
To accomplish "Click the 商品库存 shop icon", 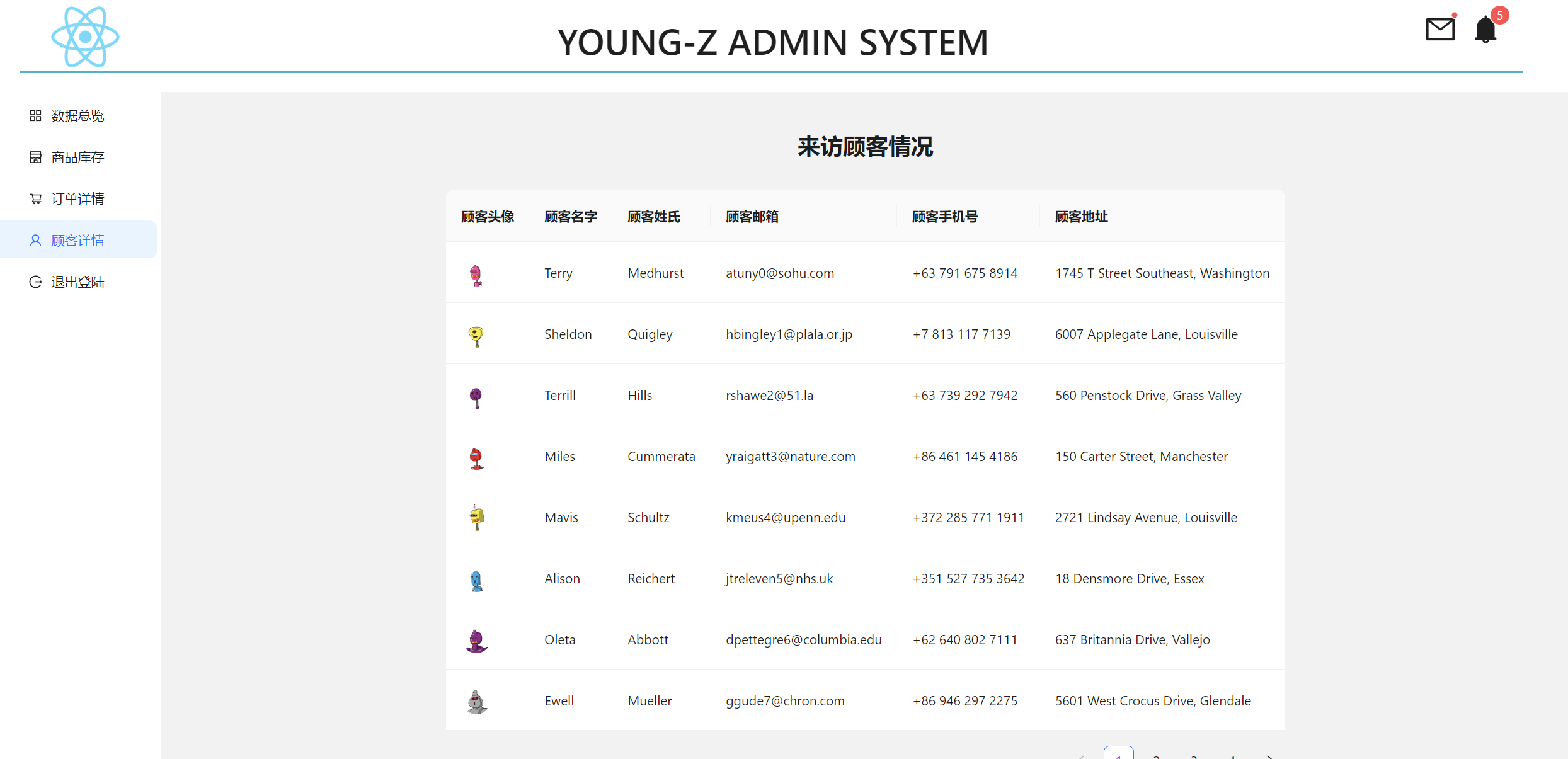I will [x=35, y=157].
